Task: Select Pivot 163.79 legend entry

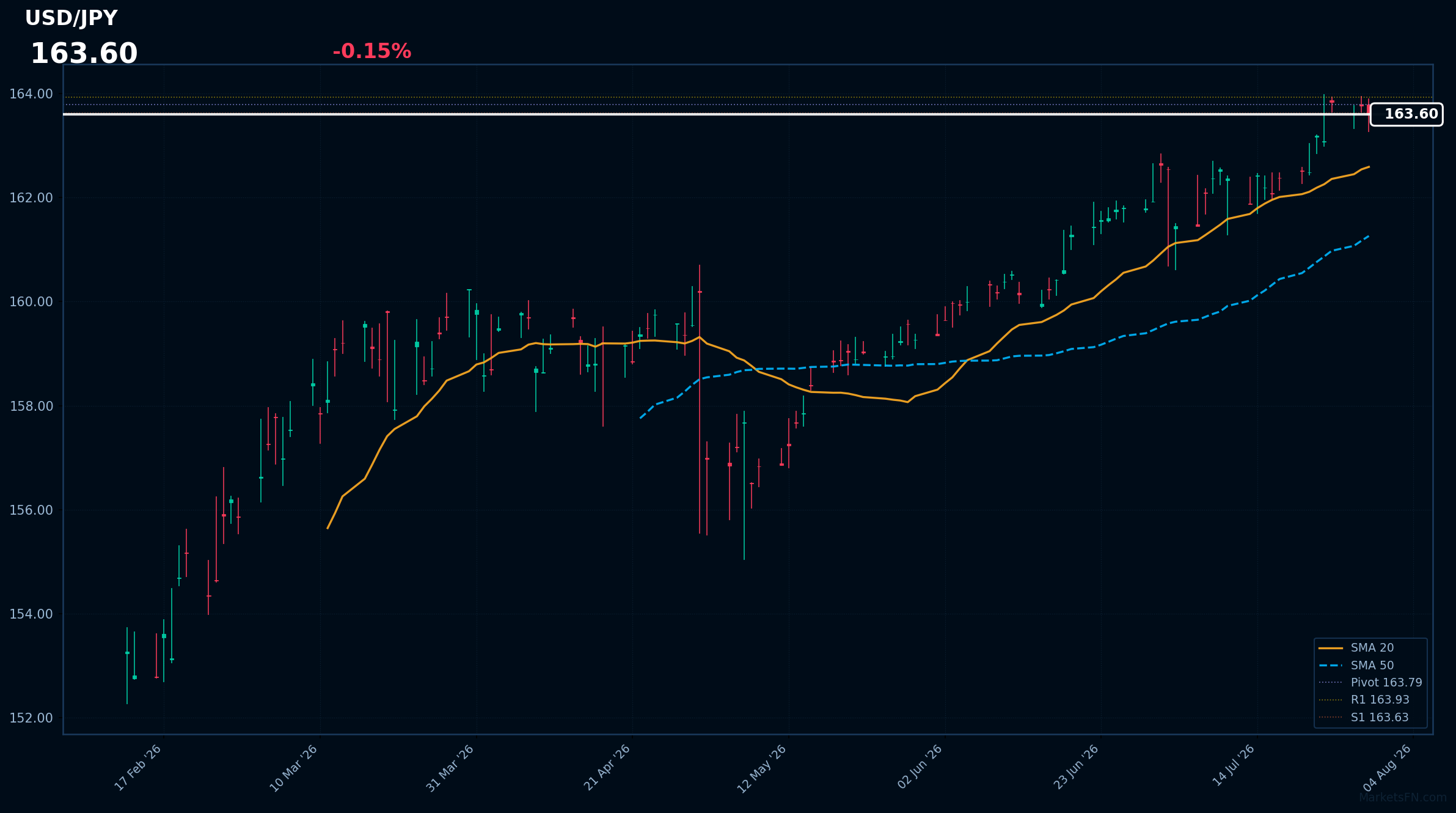Action: click(1370, 683)
